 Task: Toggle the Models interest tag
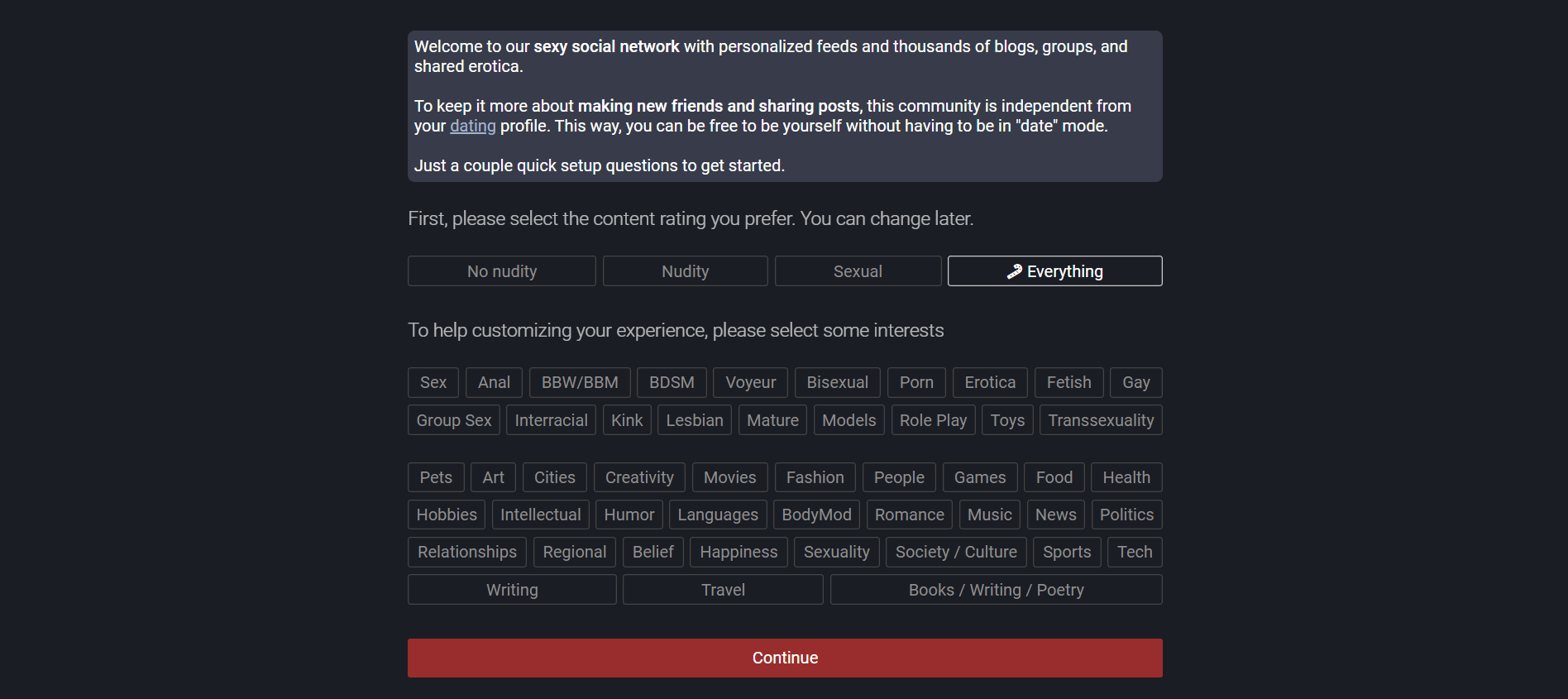[849, 420]
